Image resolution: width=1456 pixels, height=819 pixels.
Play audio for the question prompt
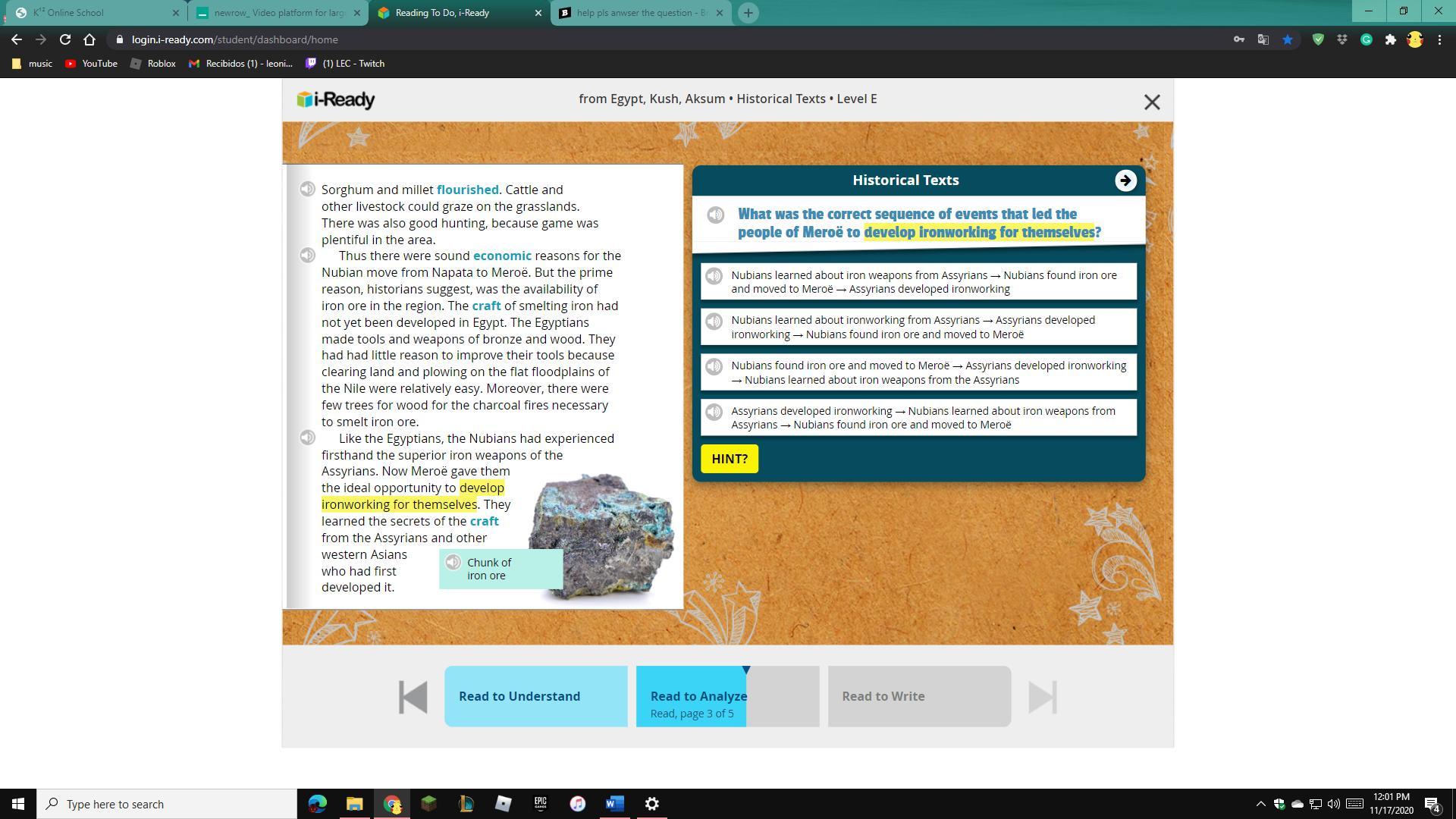point(715,215)
